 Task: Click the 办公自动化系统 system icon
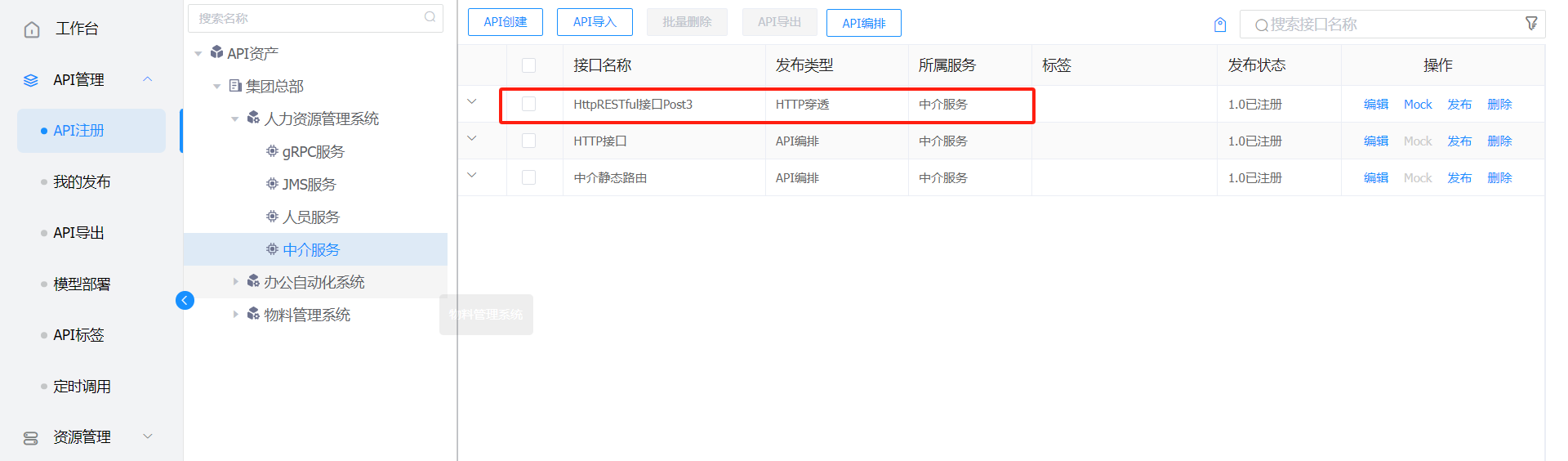click(x=253, y=281)
